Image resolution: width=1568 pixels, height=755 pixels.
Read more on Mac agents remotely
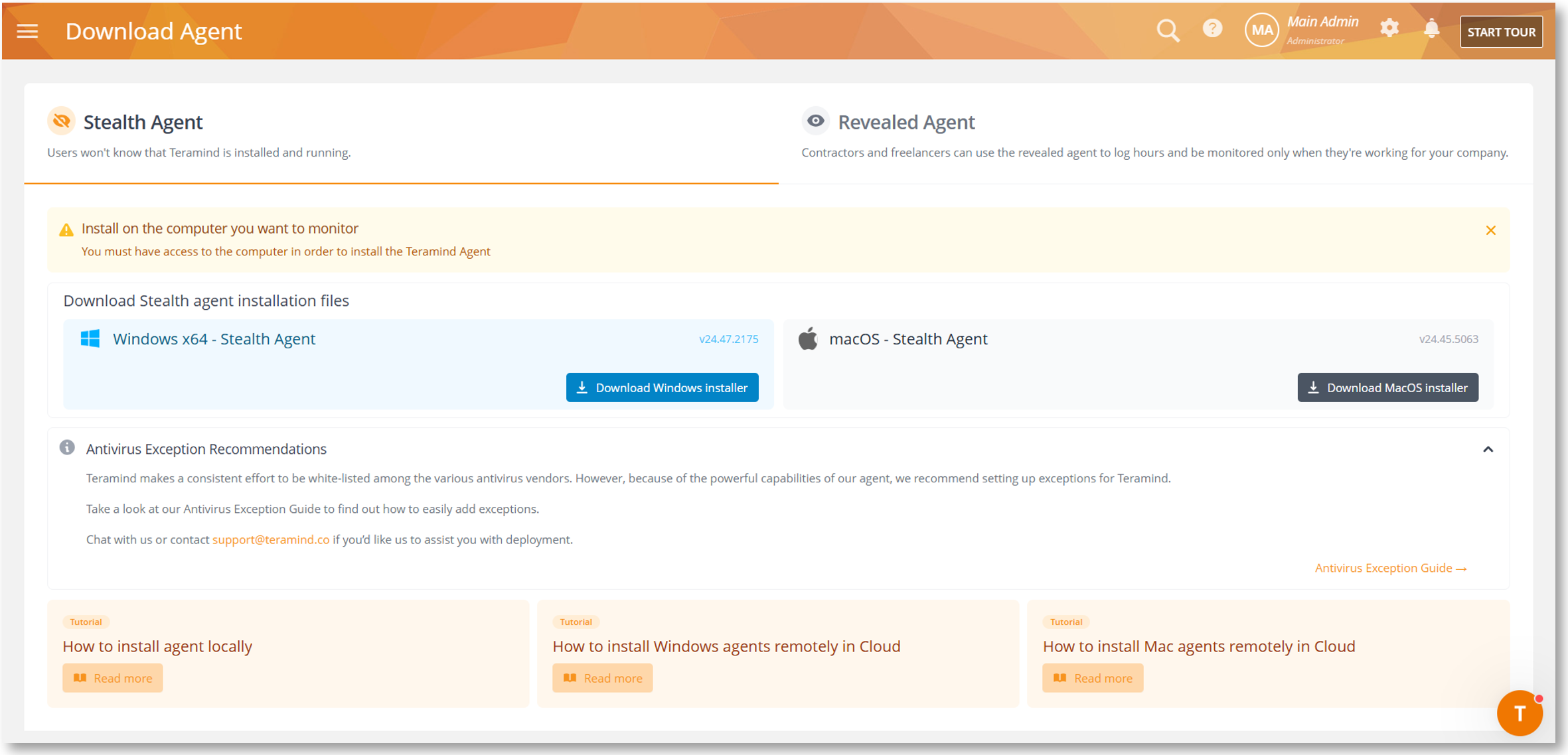[x=1092, y=678]
